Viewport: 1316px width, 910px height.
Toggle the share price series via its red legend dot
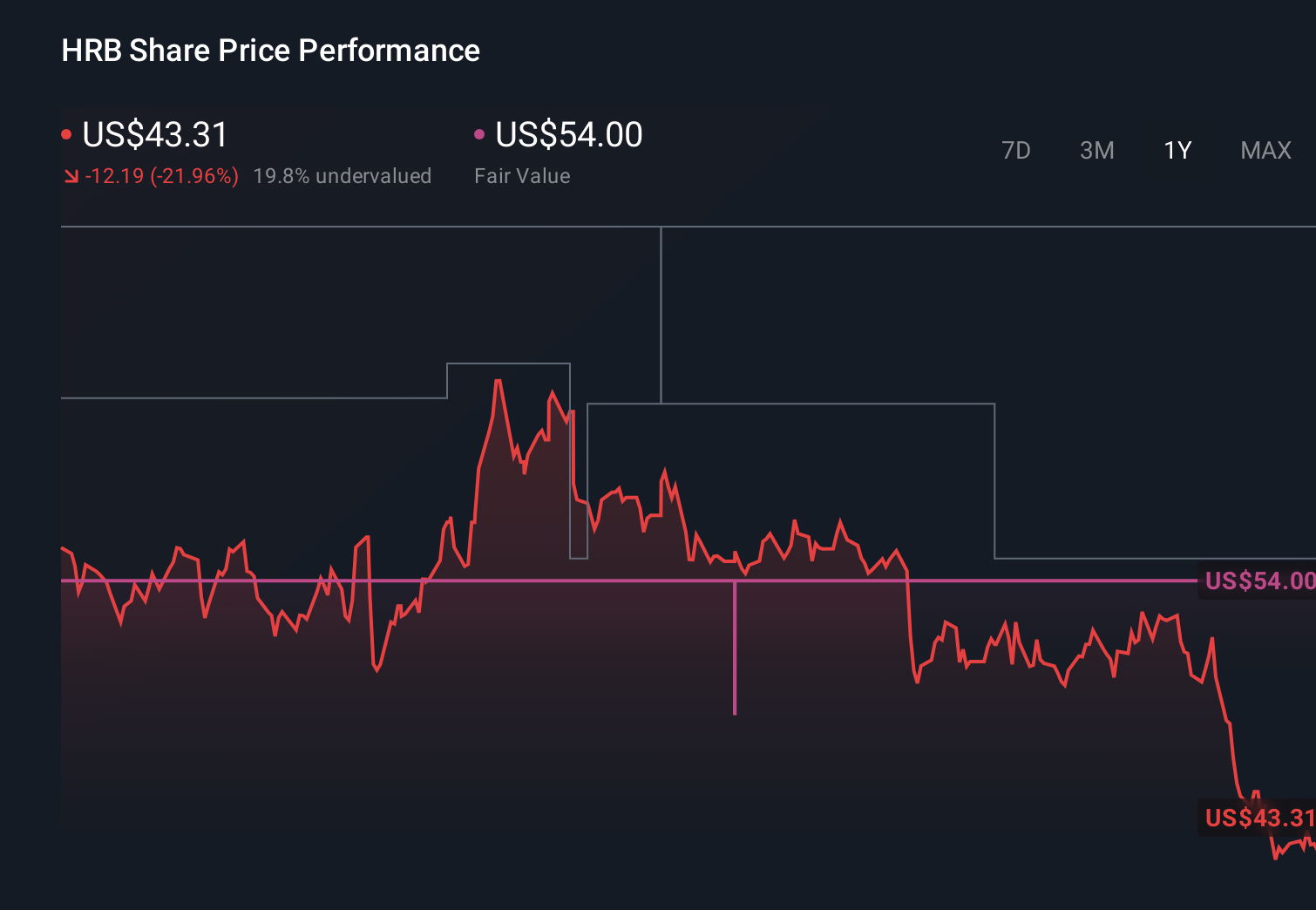67,132
